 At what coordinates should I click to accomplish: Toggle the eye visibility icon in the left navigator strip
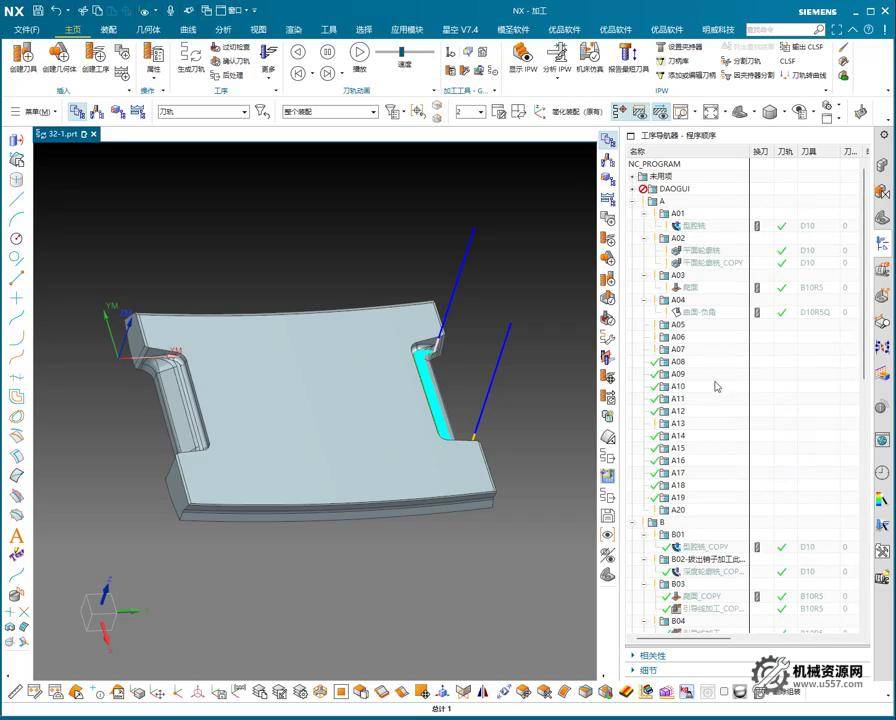(607, 535)
